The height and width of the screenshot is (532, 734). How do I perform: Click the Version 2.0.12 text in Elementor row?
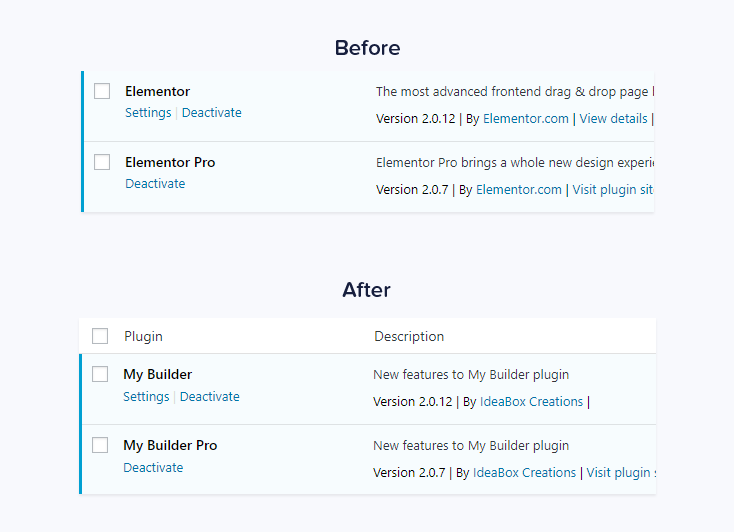tap(415, 119)
